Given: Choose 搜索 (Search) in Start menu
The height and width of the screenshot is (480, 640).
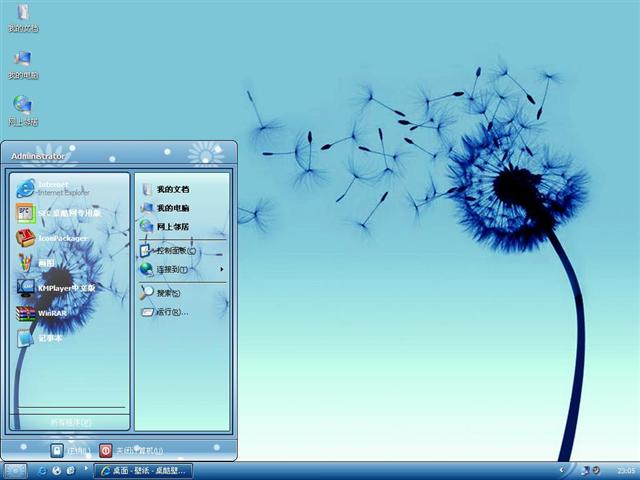Looking at the screenshot, I should tap(166, 293).
